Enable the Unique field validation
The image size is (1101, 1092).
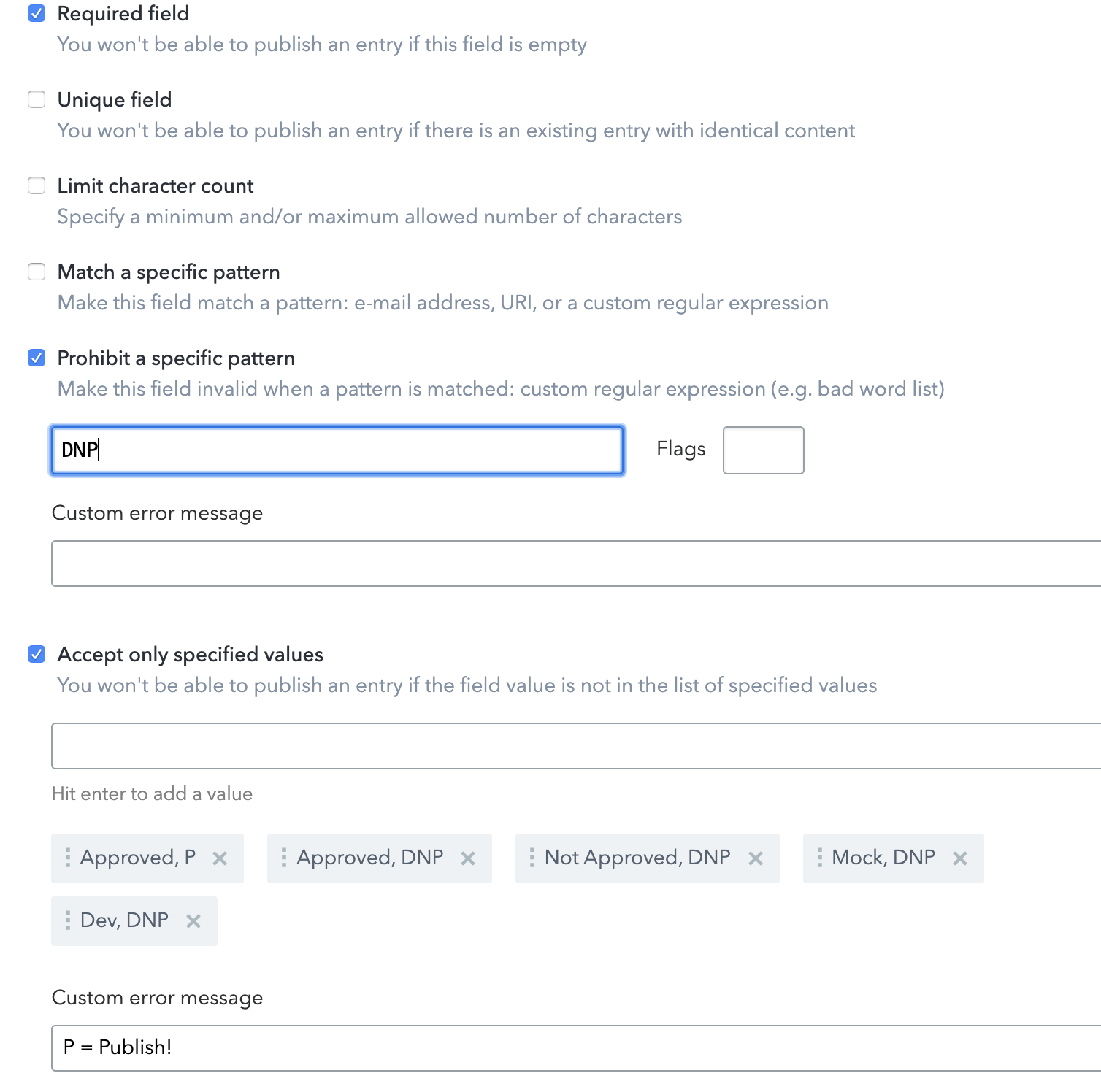coord(37,99)
